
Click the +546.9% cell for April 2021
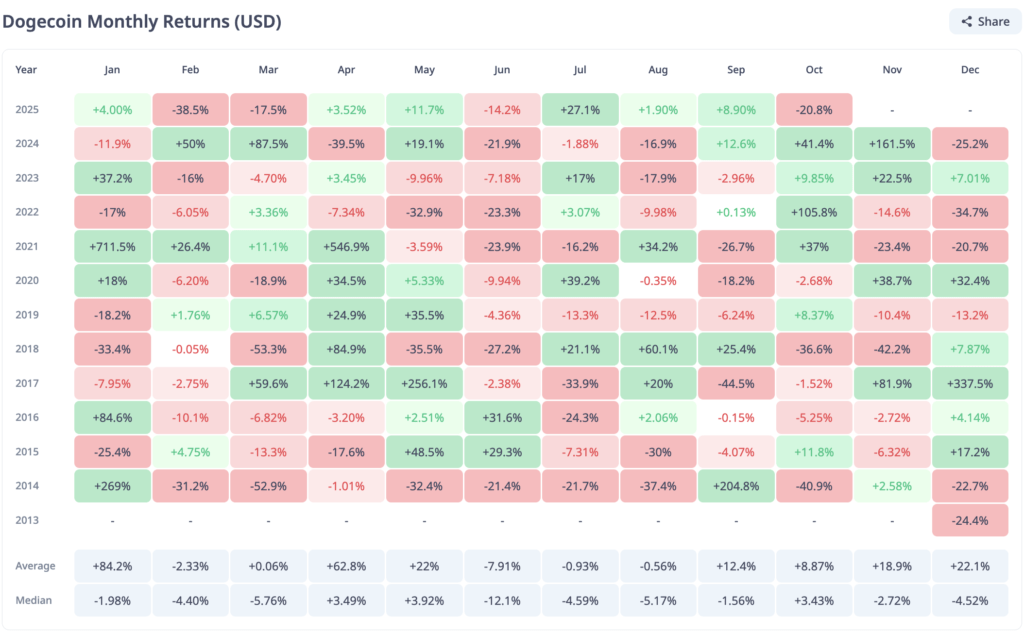(x=346, y=246)
